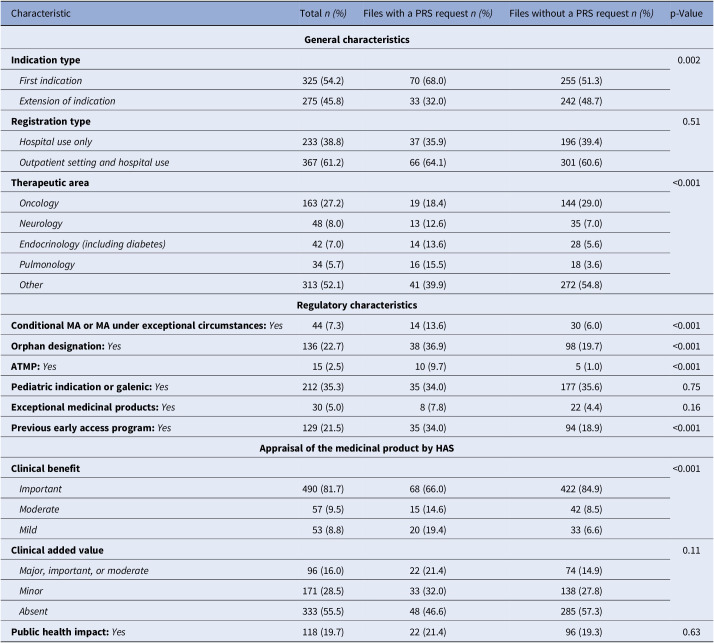Click the Files without a PRS request header
The width and height of the screenshot is (714, 643).
pos(581,13)
